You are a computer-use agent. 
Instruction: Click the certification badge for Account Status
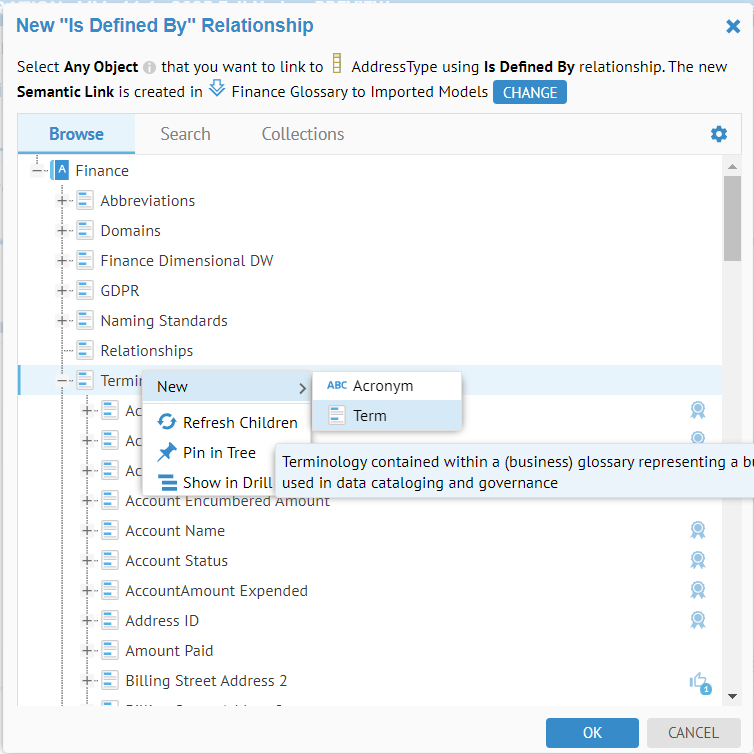[698, 560]
